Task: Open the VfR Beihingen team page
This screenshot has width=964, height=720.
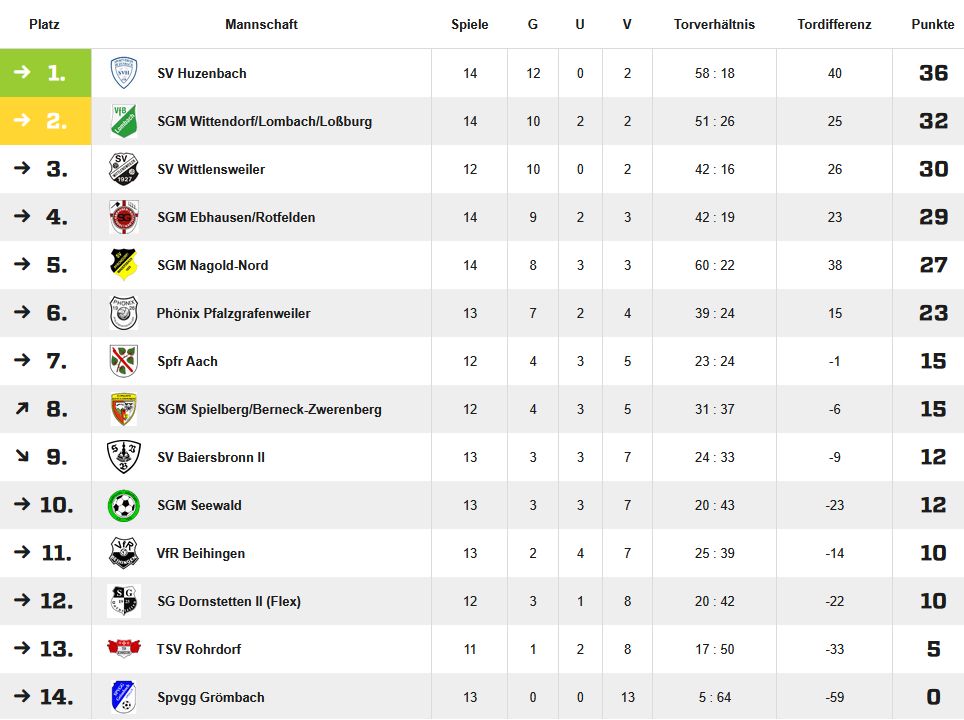Action: (201, 553)
